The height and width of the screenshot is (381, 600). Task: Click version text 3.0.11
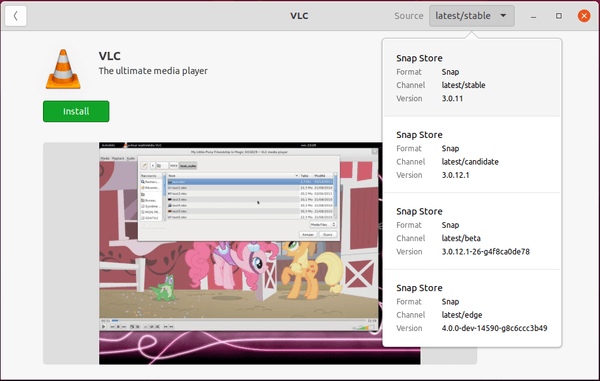click(452, 99)
